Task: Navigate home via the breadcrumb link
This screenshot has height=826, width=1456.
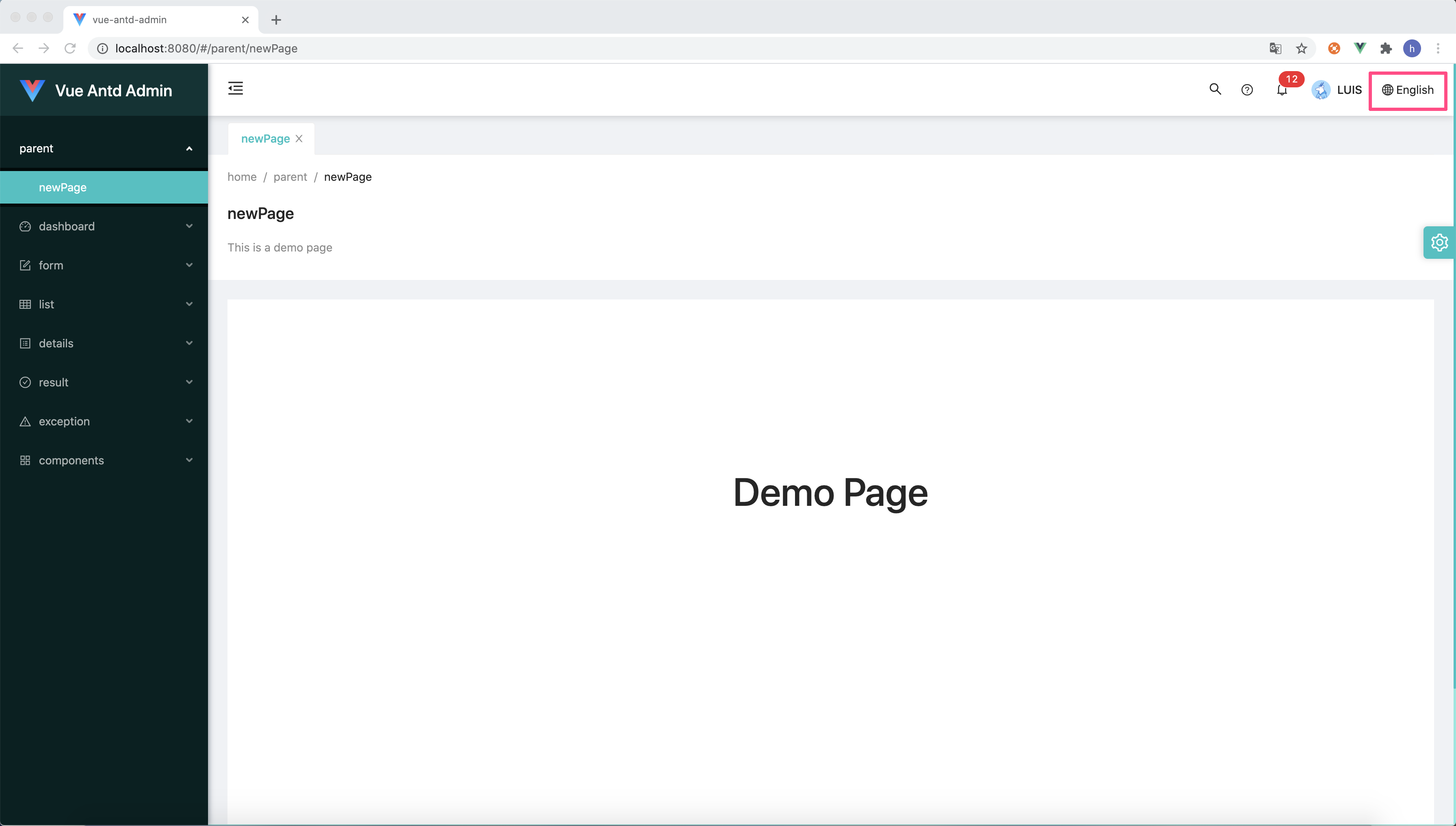Action: point(242,176)
